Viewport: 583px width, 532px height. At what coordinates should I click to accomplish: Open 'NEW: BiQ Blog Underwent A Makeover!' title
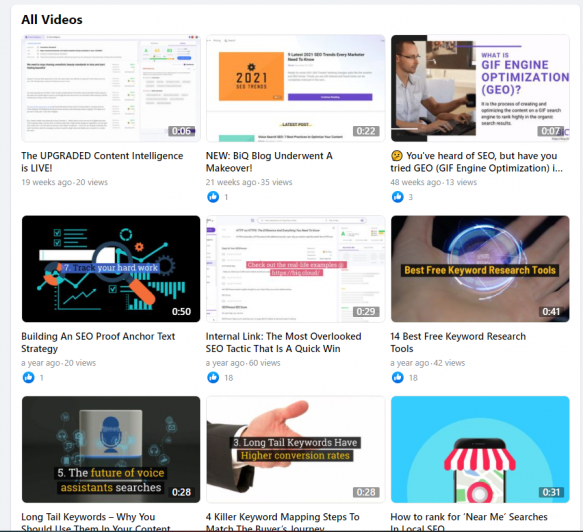click(269, 162)
